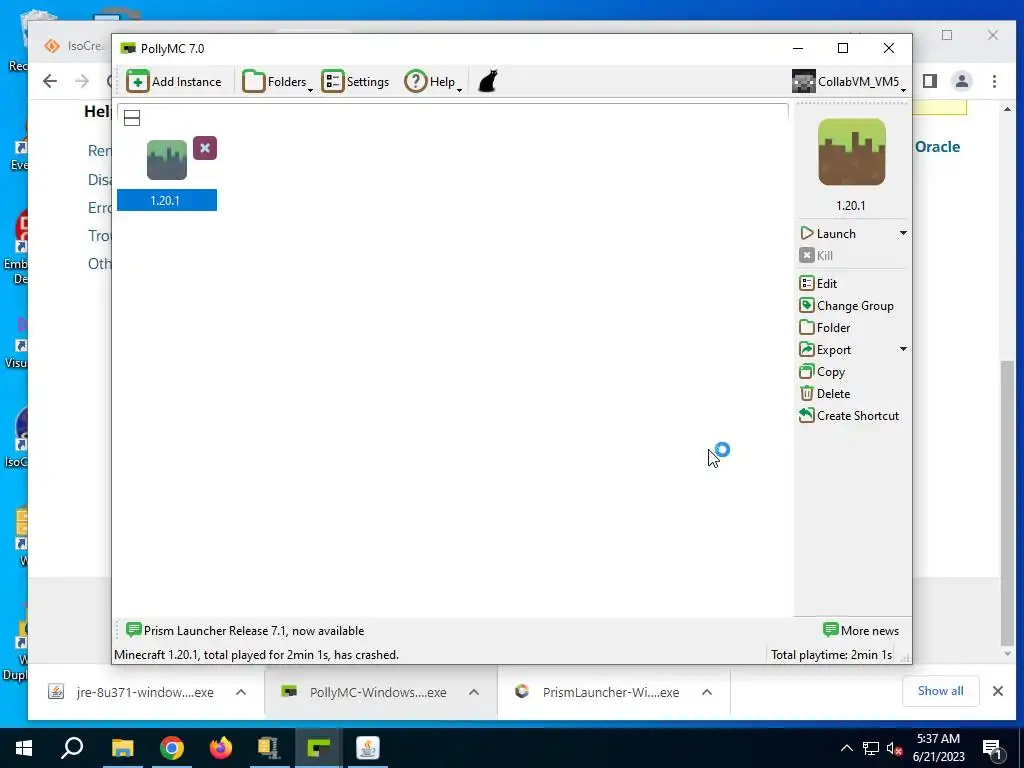Show hidden system tray icons
Viewport: 1024px width, 768px height.
[x=846, y=748]
